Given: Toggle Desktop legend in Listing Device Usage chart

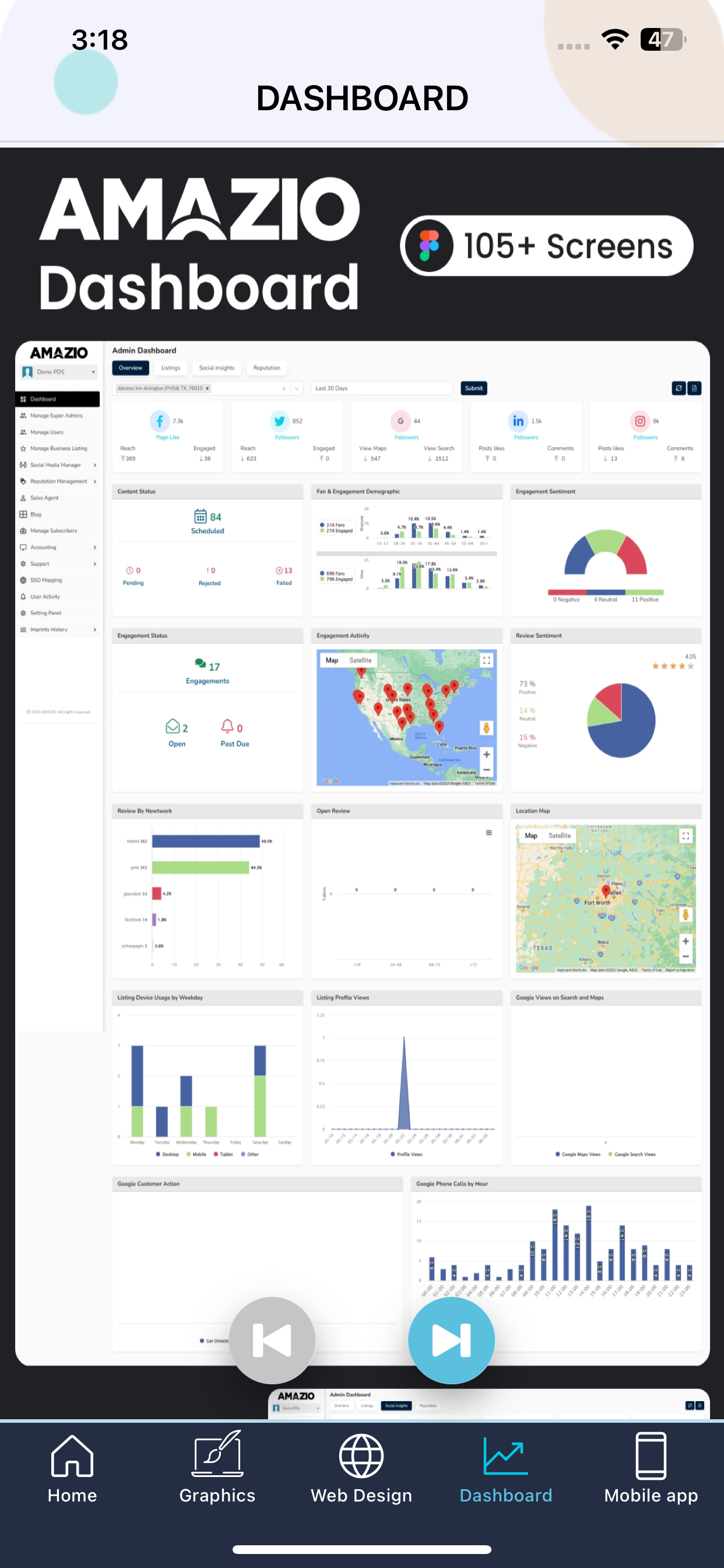Looking at the screenshot, I should click(167, 1154).
